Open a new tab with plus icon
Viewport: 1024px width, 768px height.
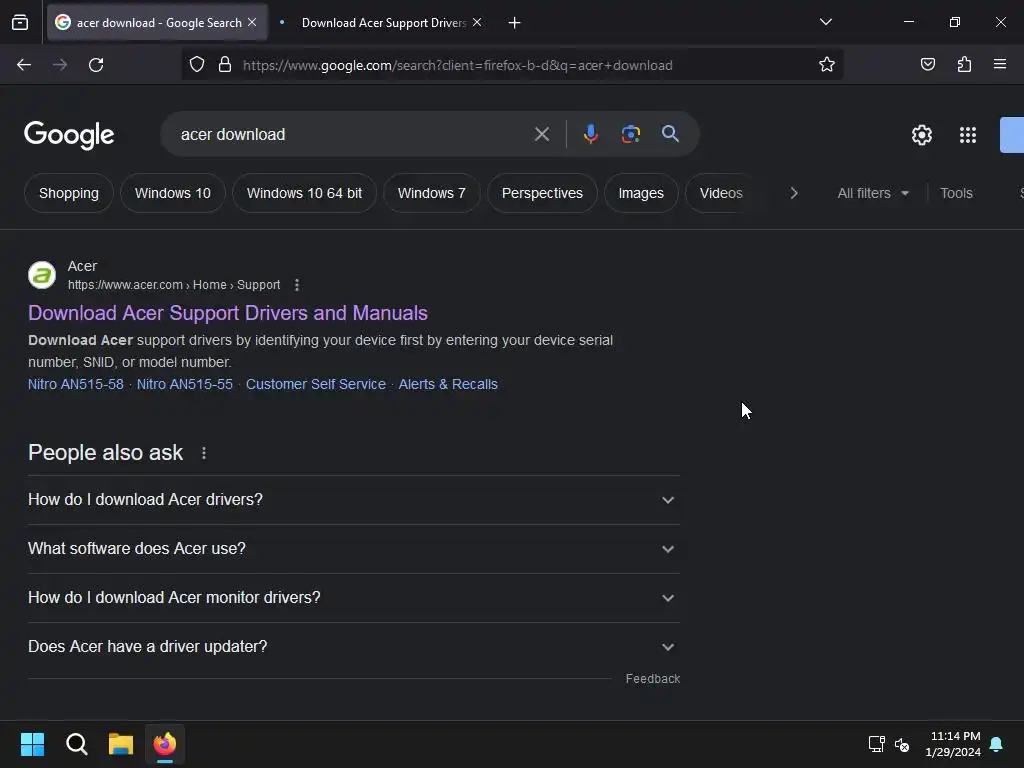(515, 23)
